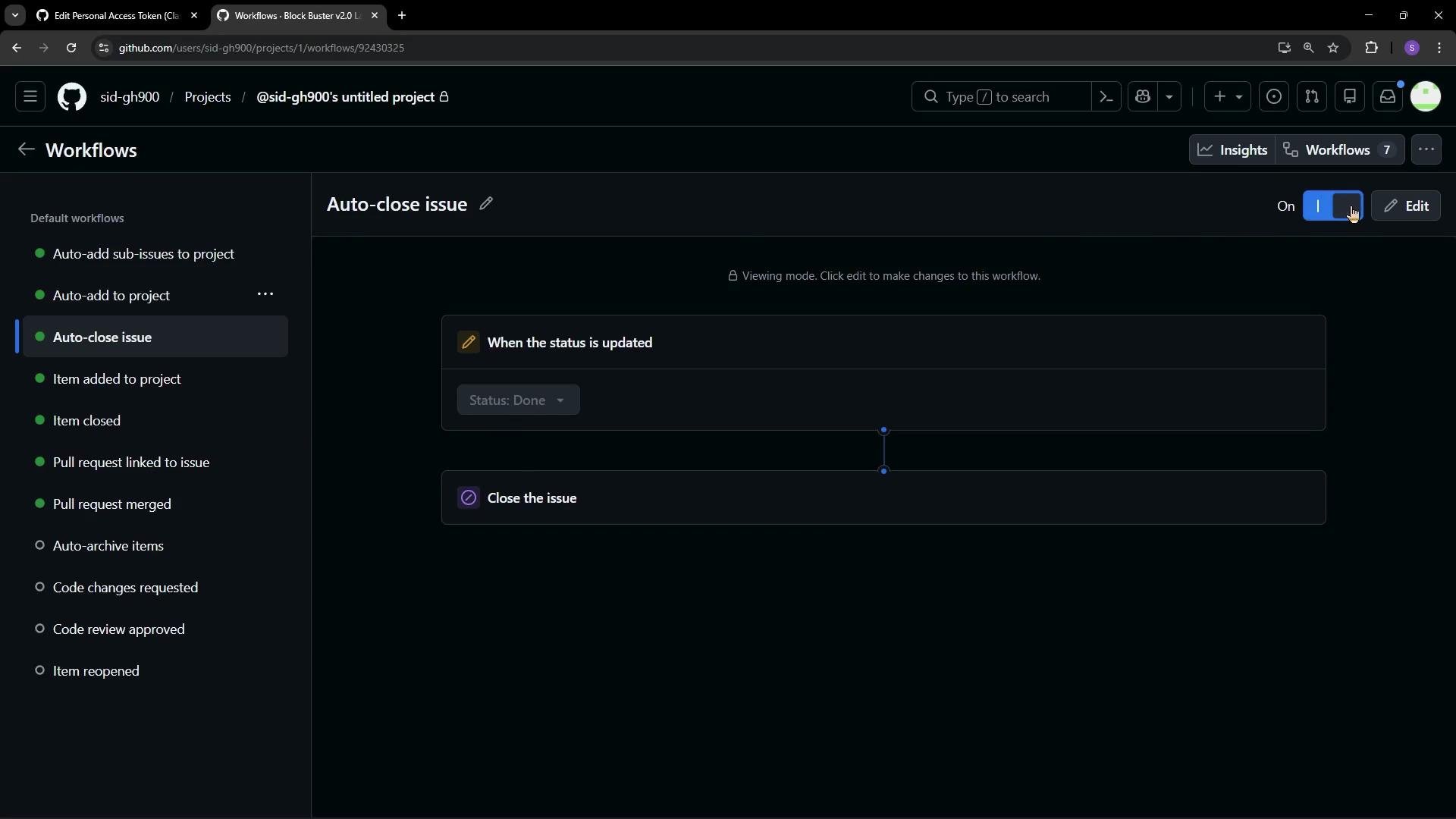Close the Workflows browser tab
Screen dimensions: 1456x819
click(x=375, y=15)
